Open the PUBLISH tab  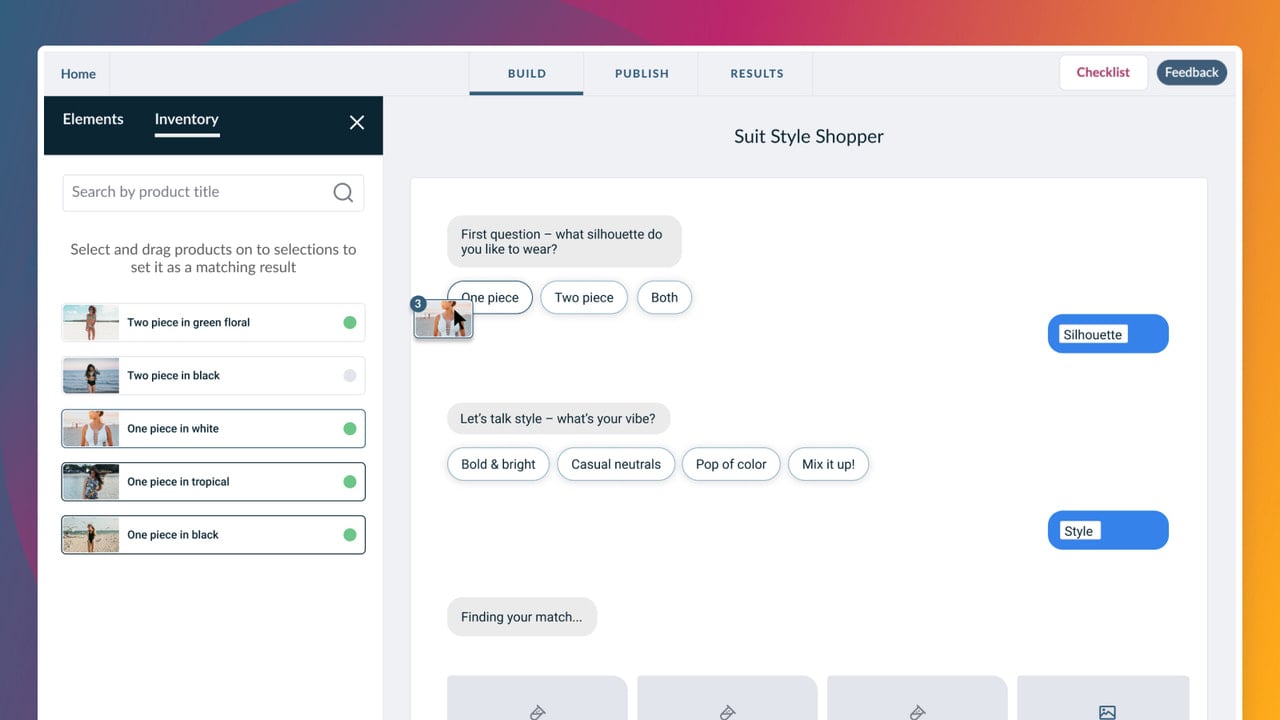[642, 73]
